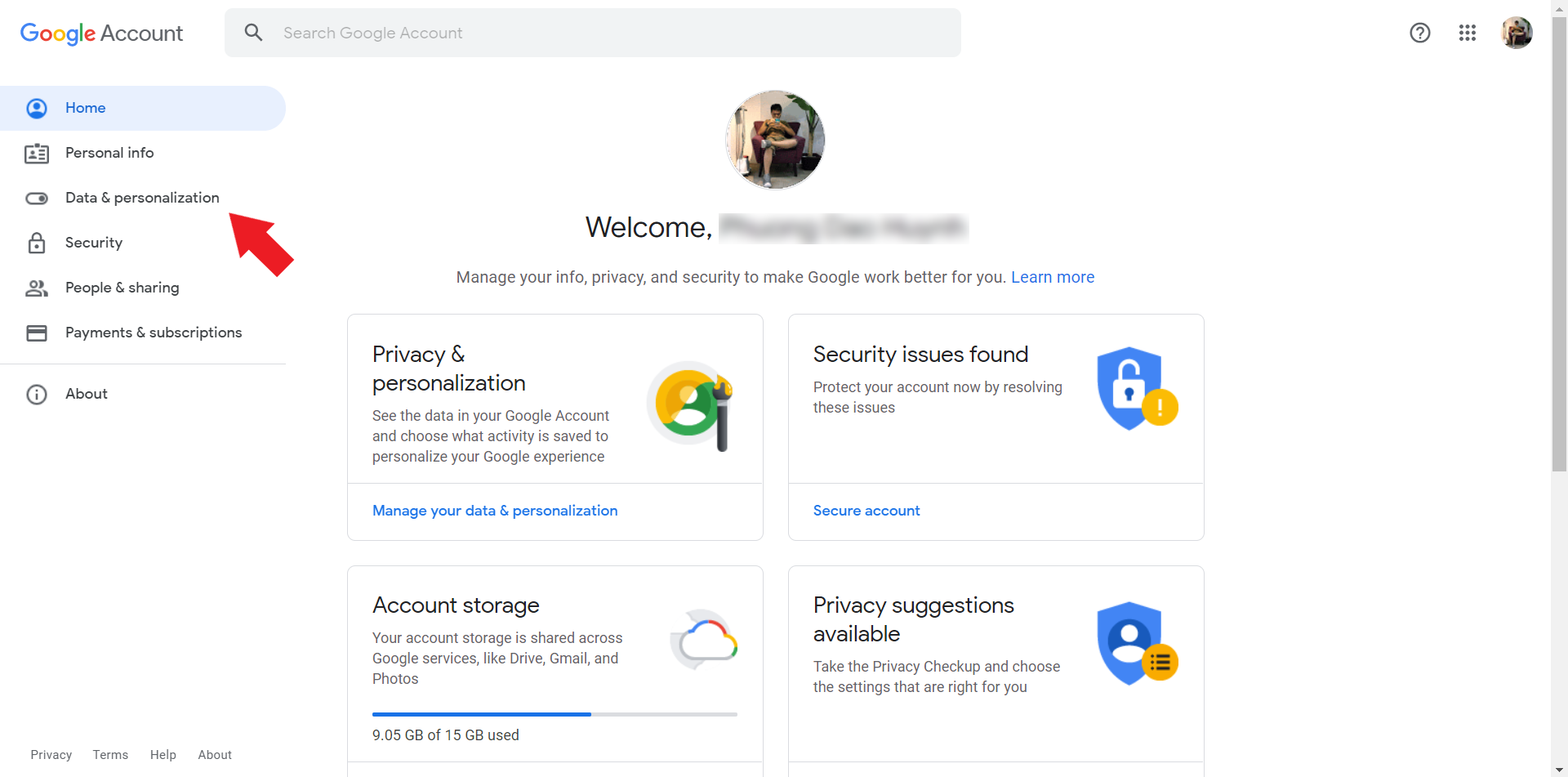Select Home in the navigation menu
The width and height of the screenshot is (1568, 777).
pyautogui.click(x=85, y=107)
